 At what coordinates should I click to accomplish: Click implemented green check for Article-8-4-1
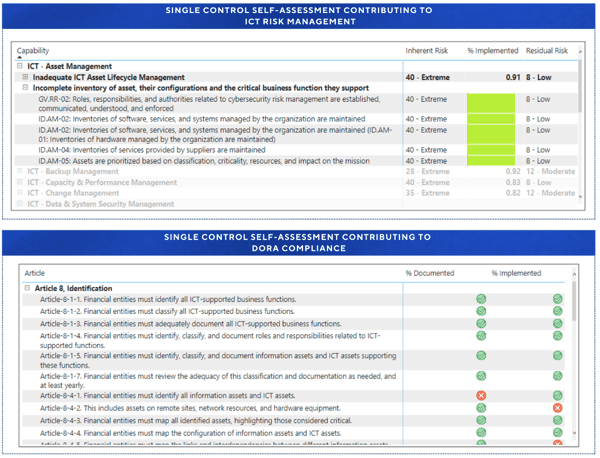pos(558,395)
